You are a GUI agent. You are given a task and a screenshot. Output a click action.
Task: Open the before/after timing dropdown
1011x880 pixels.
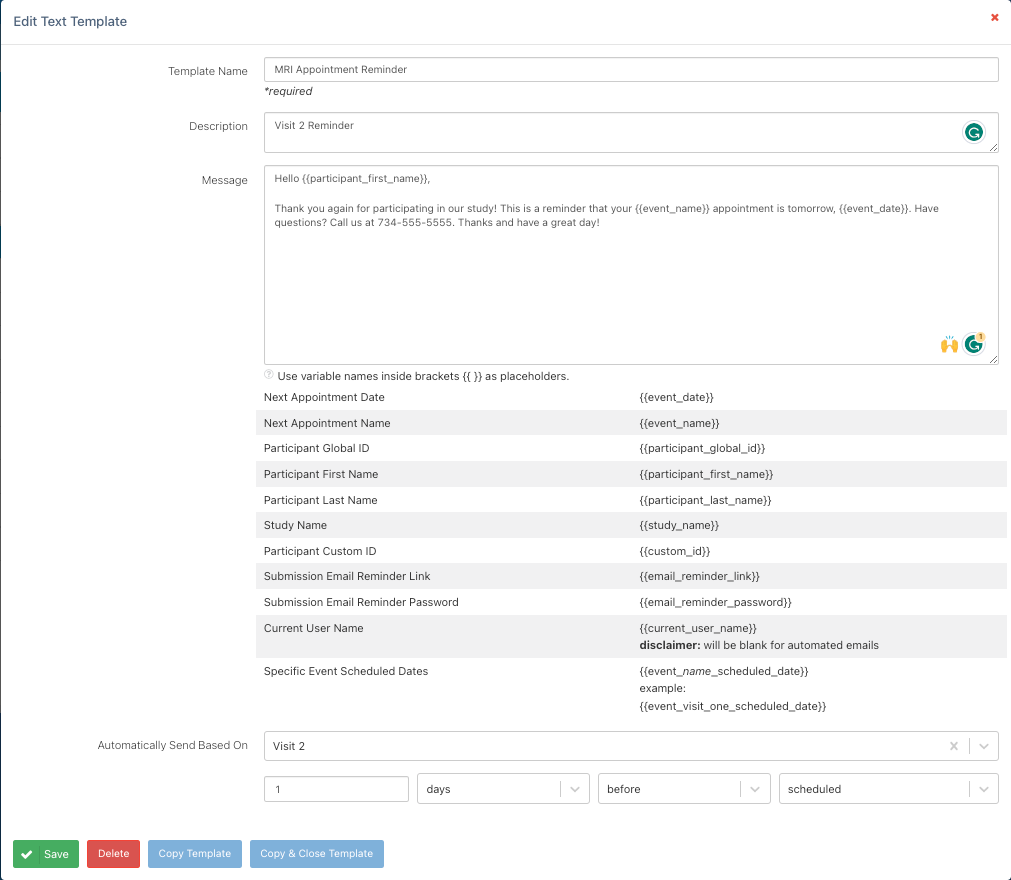pyautogui.click(x=756, y=789)
